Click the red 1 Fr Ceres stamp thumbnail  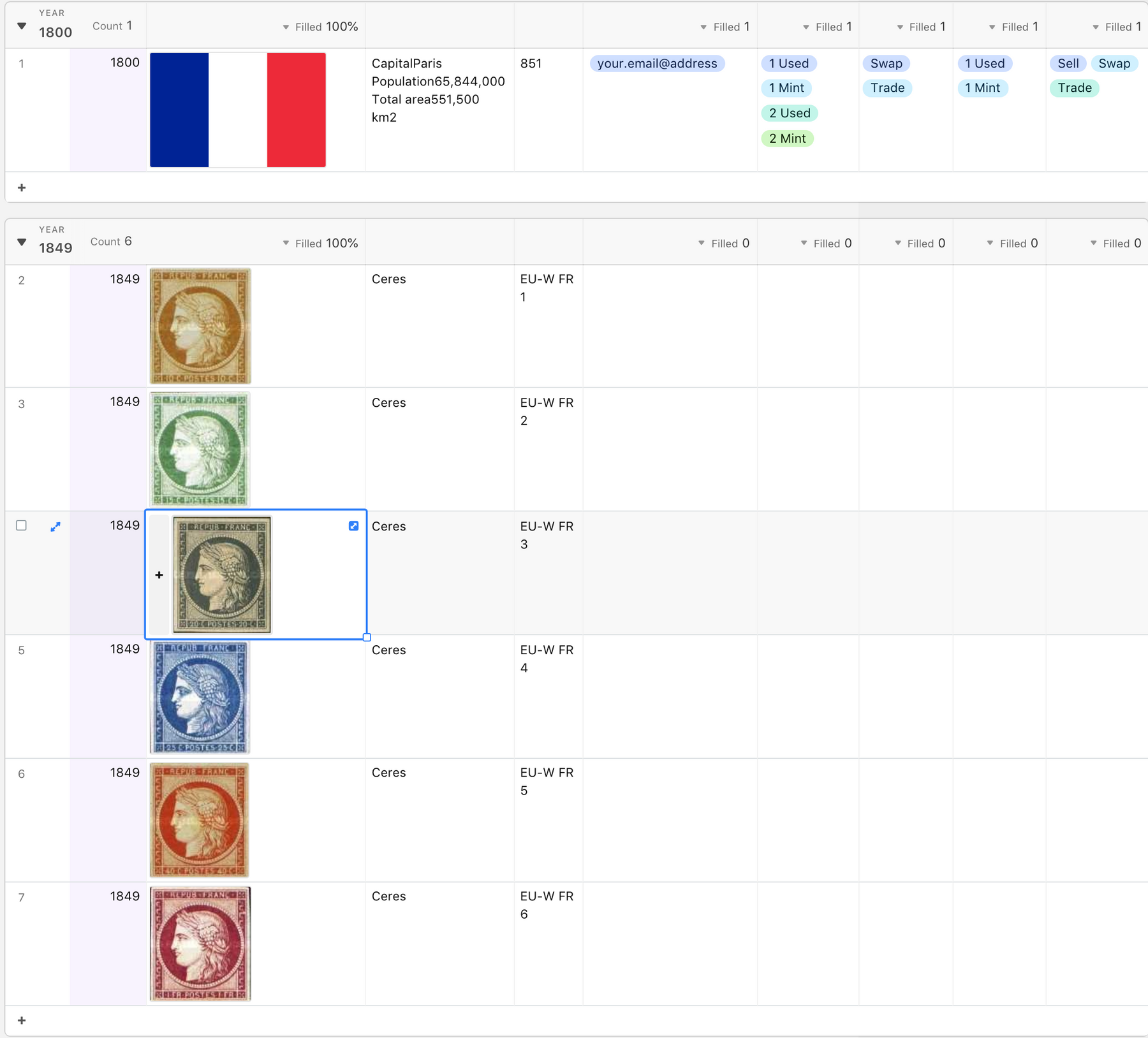coord(200,944)
